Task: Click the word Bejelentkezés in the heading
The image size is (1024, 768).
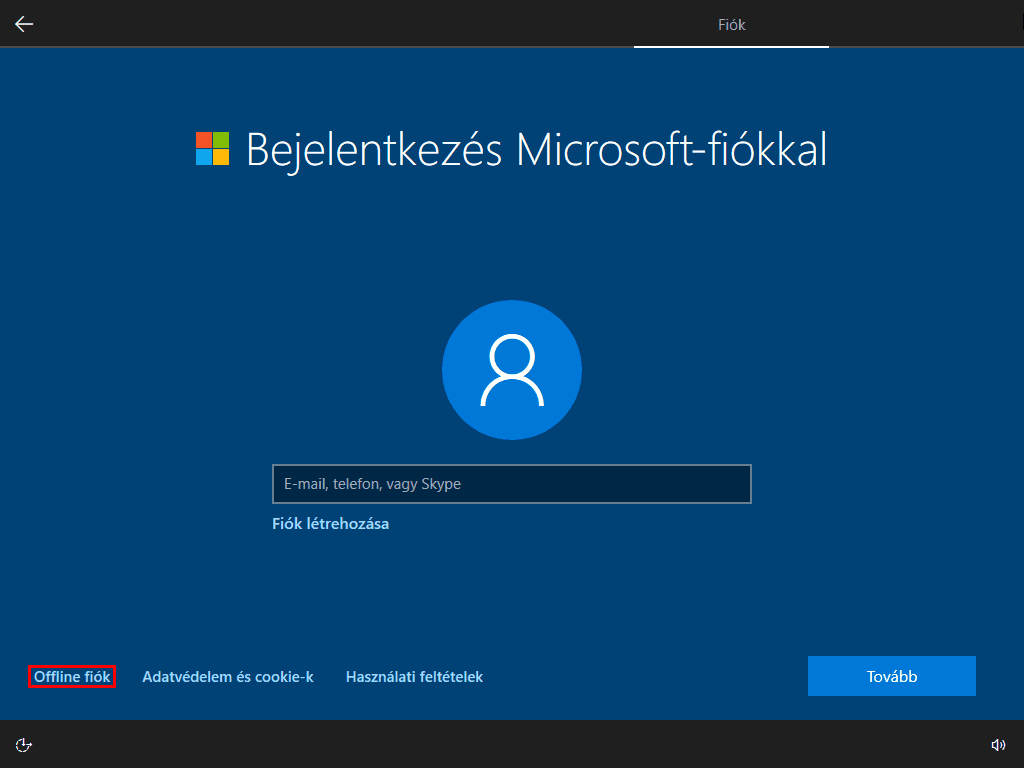Action: 375,150
